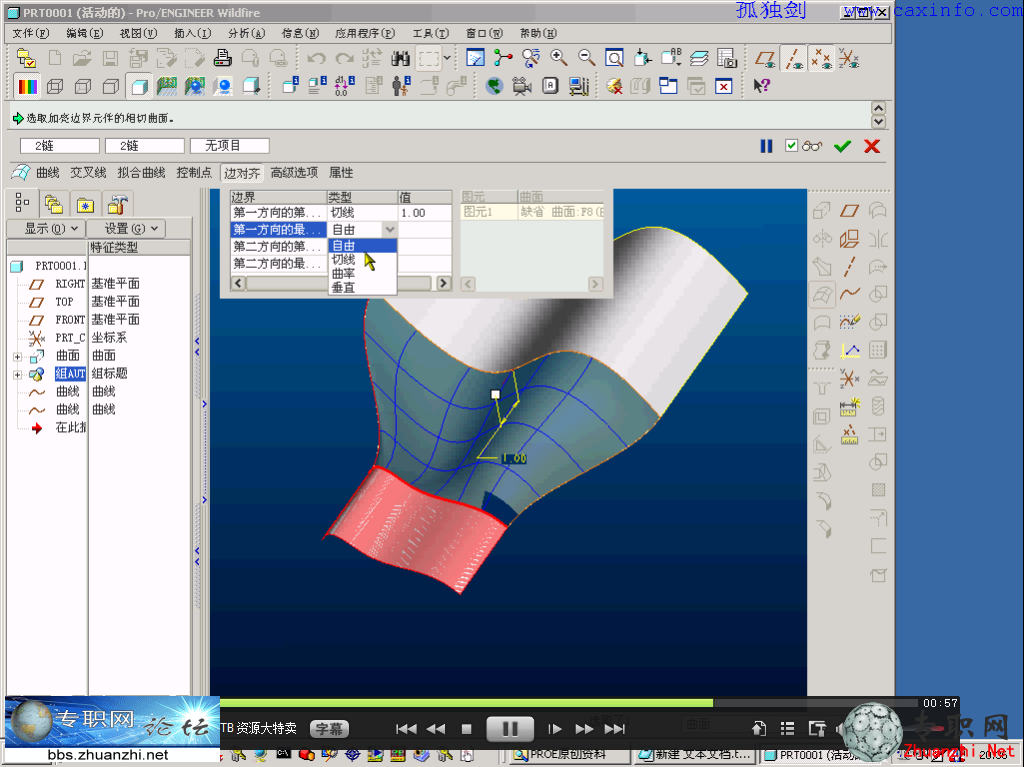Open the 设置(G) dropdown
This screenshot has height=767, width=1024.
[125, 229]
